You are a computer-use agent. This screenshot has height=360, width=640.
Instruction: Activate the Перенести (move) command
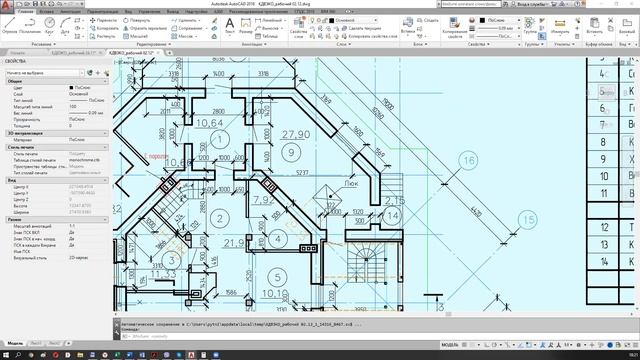103,20
